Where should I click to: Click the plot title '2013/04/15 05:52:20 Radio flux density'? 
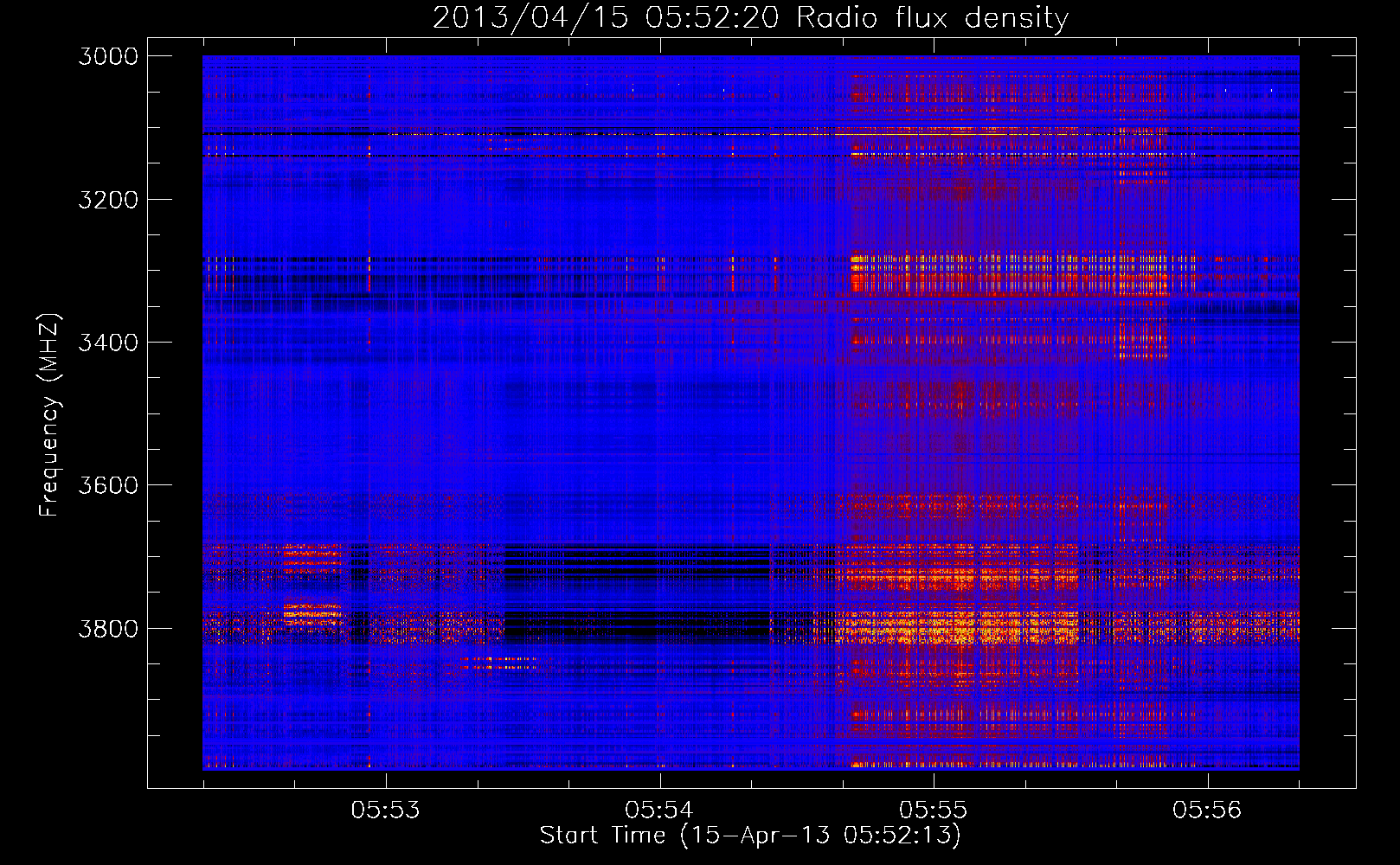click(750, 18)
